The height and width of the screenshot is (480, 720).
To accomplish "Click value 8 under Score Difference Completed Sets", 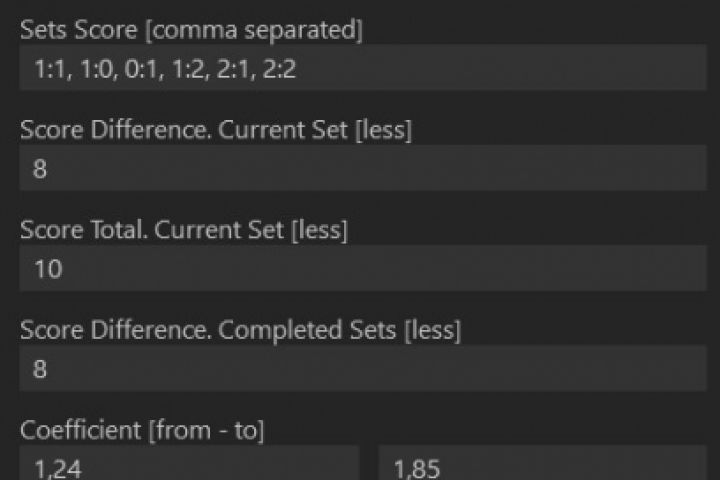I will click(40, 369).
